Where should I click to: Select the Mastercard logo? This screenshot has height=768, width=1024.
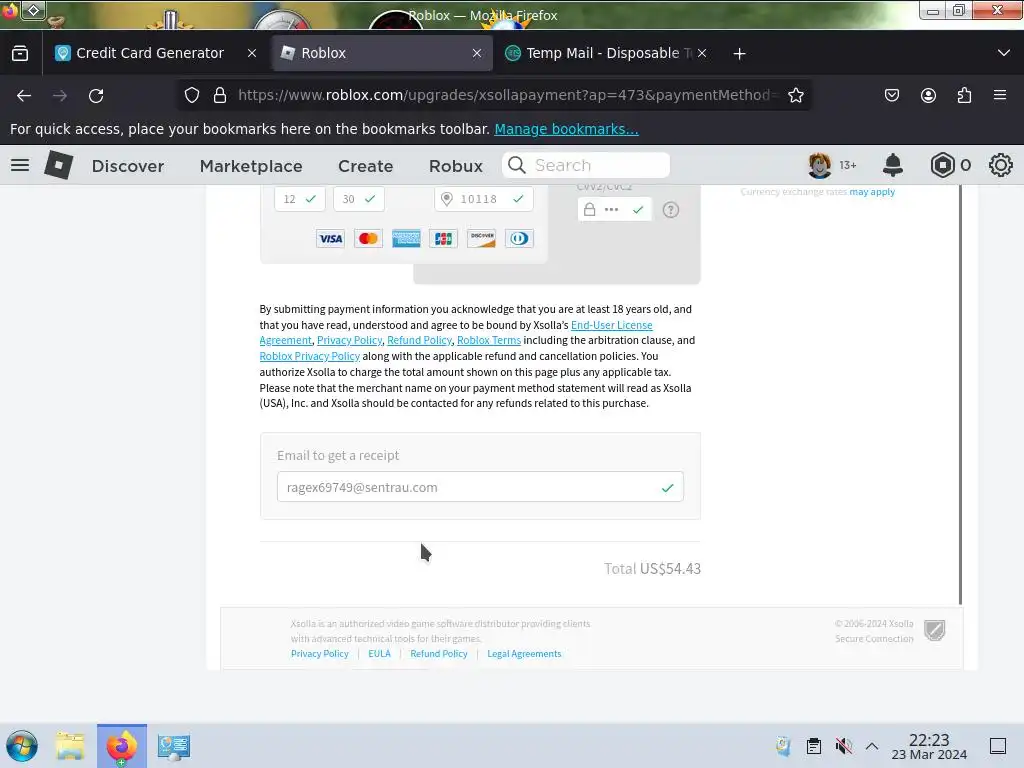(x=368, y=238)
